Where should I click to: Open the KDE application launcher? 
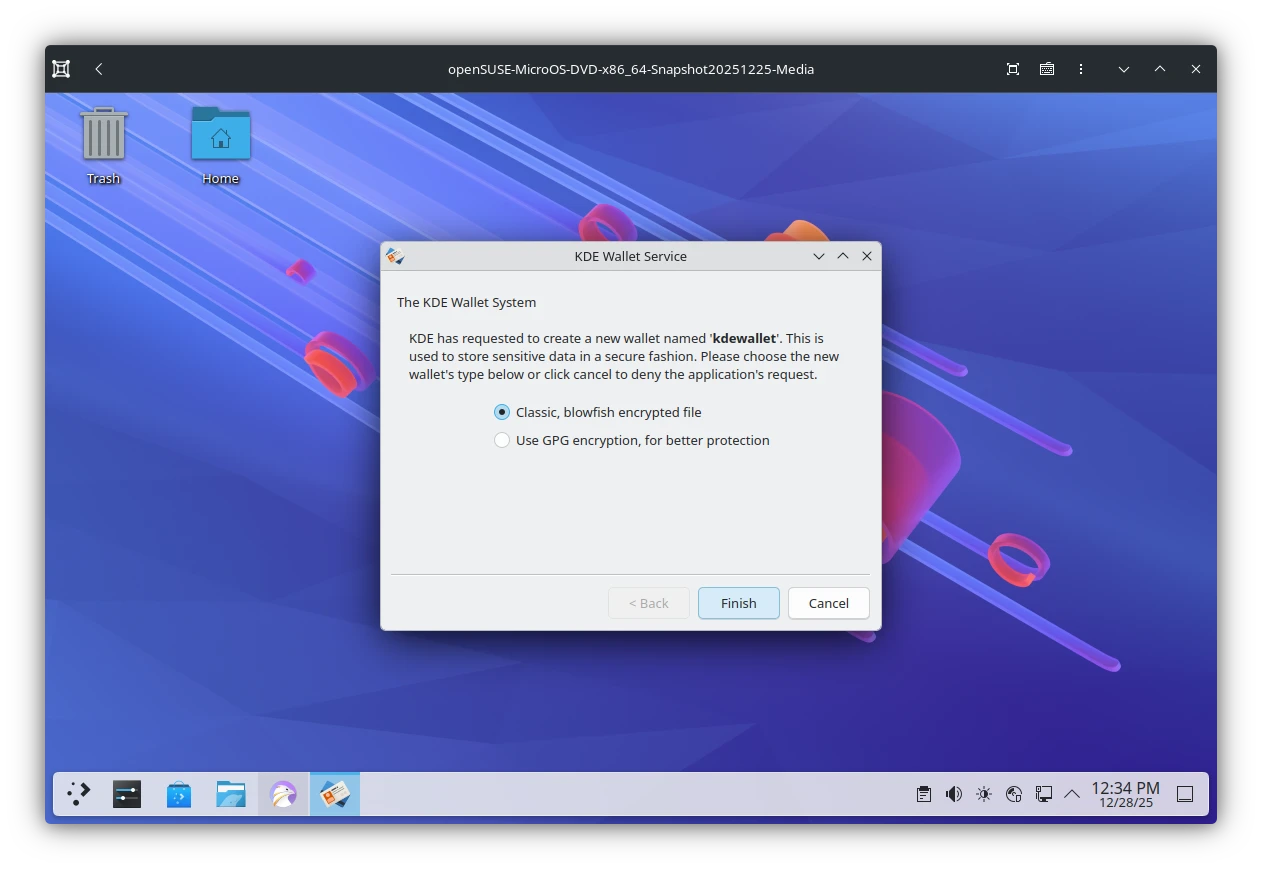[x=77, y=793]
